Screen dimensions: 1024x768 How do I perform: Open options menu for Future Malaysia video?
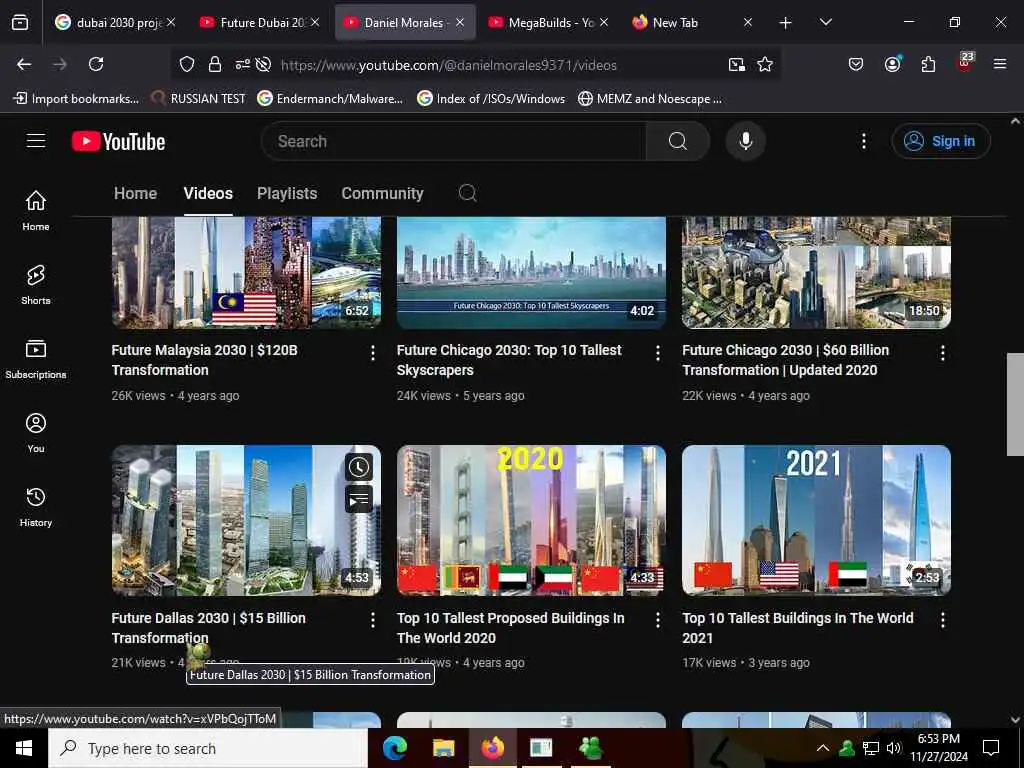click(373, 353)
